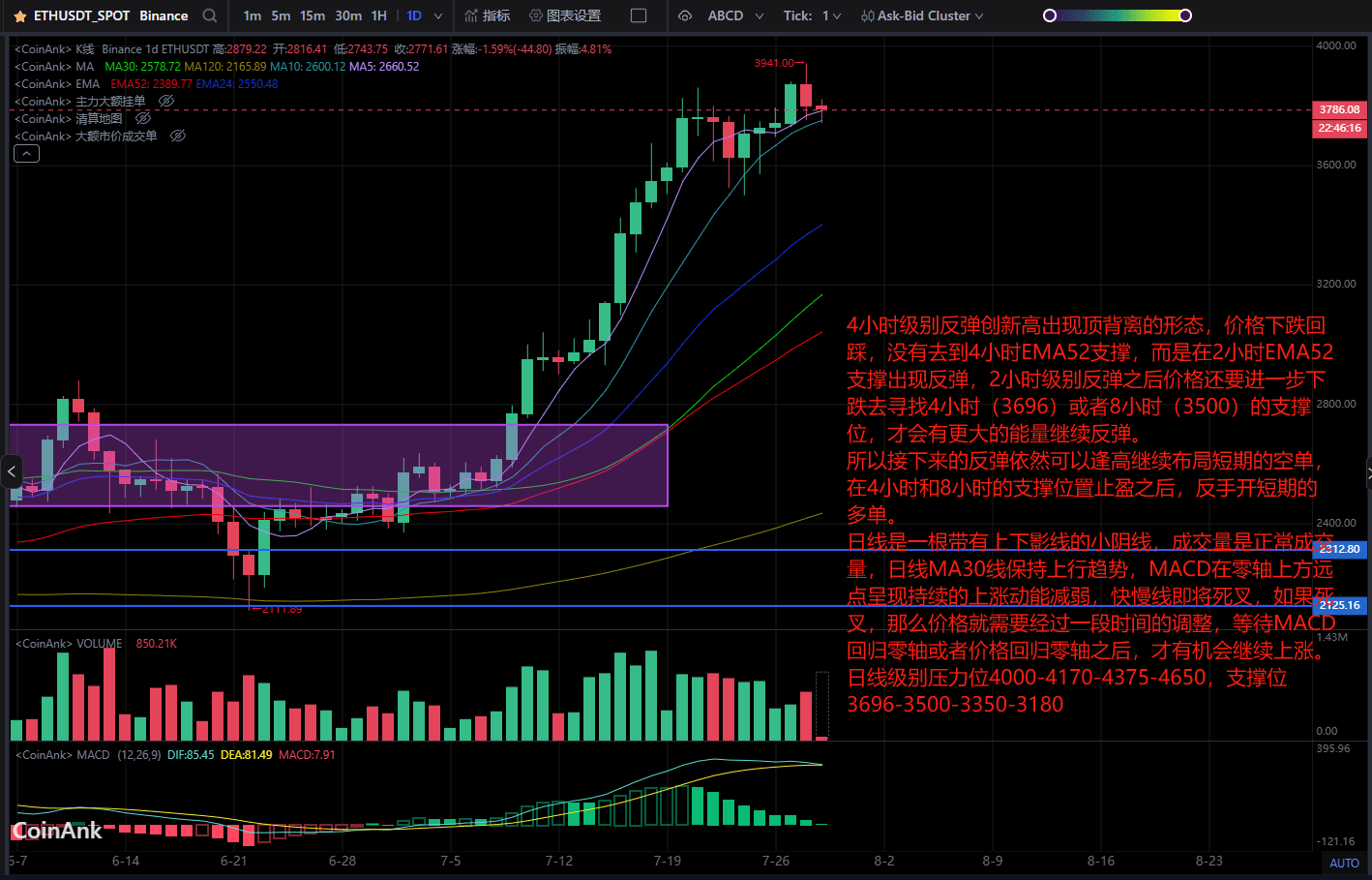Image resolution: width=1372 pixels, height=880 pixels.
Task: Click the 振幅:4.81% amplitude value
Action: [582, 49]
